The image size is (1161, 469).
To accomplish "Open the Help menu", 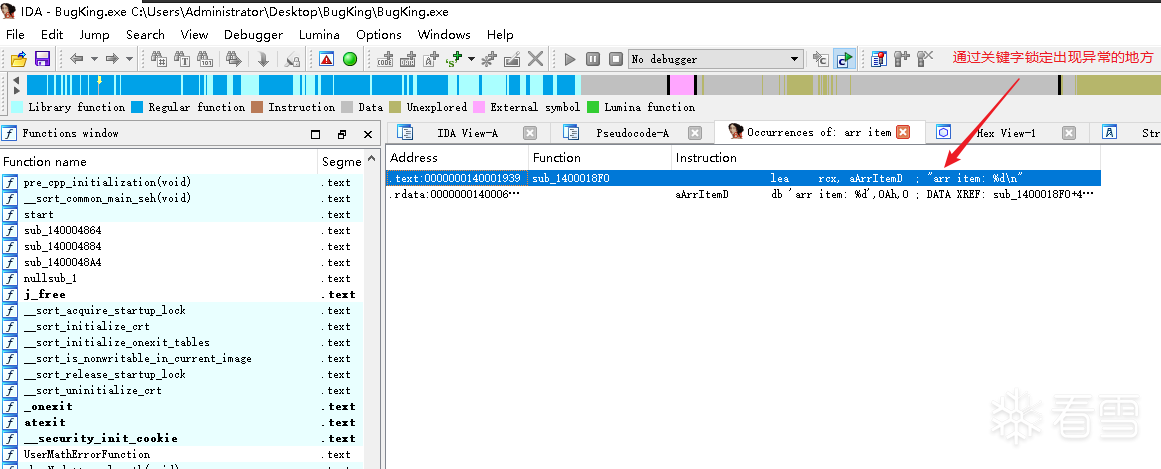I will [x=501, y=34].
